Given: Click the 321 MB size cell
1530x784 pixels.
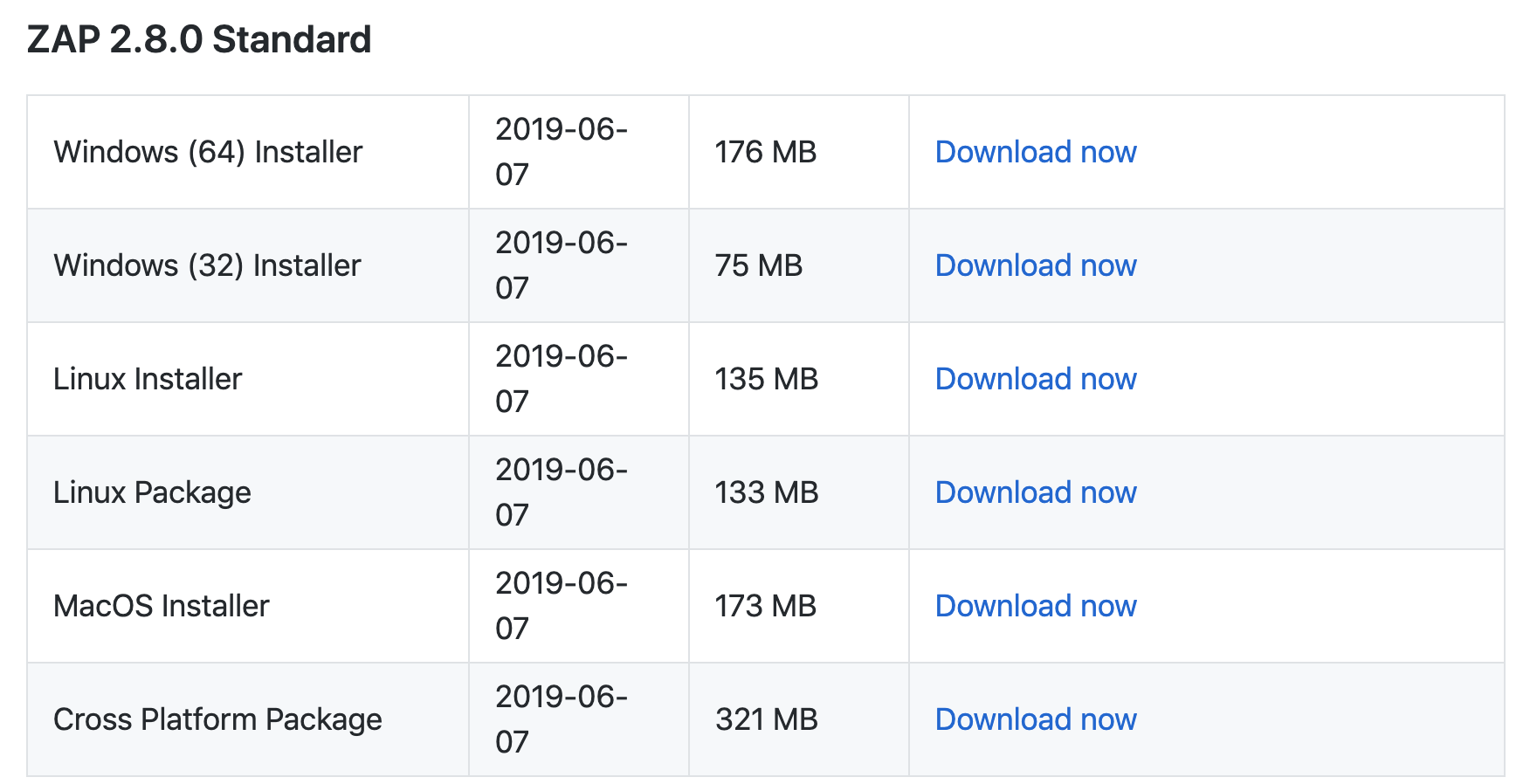Looking at the screenshot, I should point(798,719).
